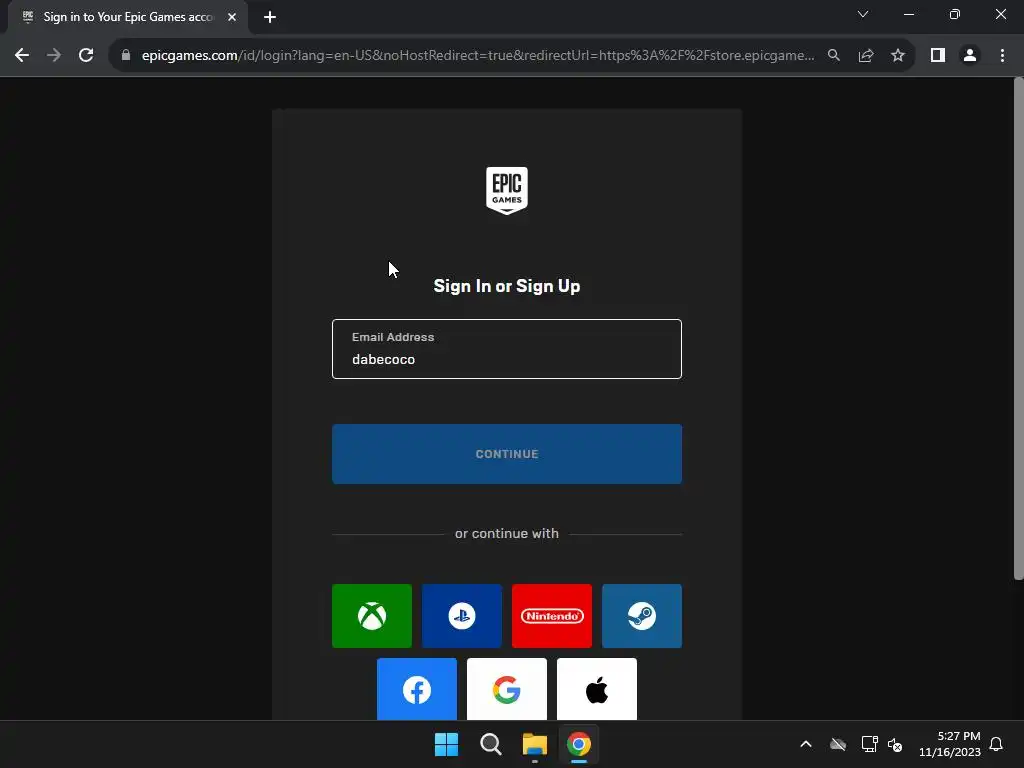
Task: Go forward with the browser arrow
Action: 54,56
